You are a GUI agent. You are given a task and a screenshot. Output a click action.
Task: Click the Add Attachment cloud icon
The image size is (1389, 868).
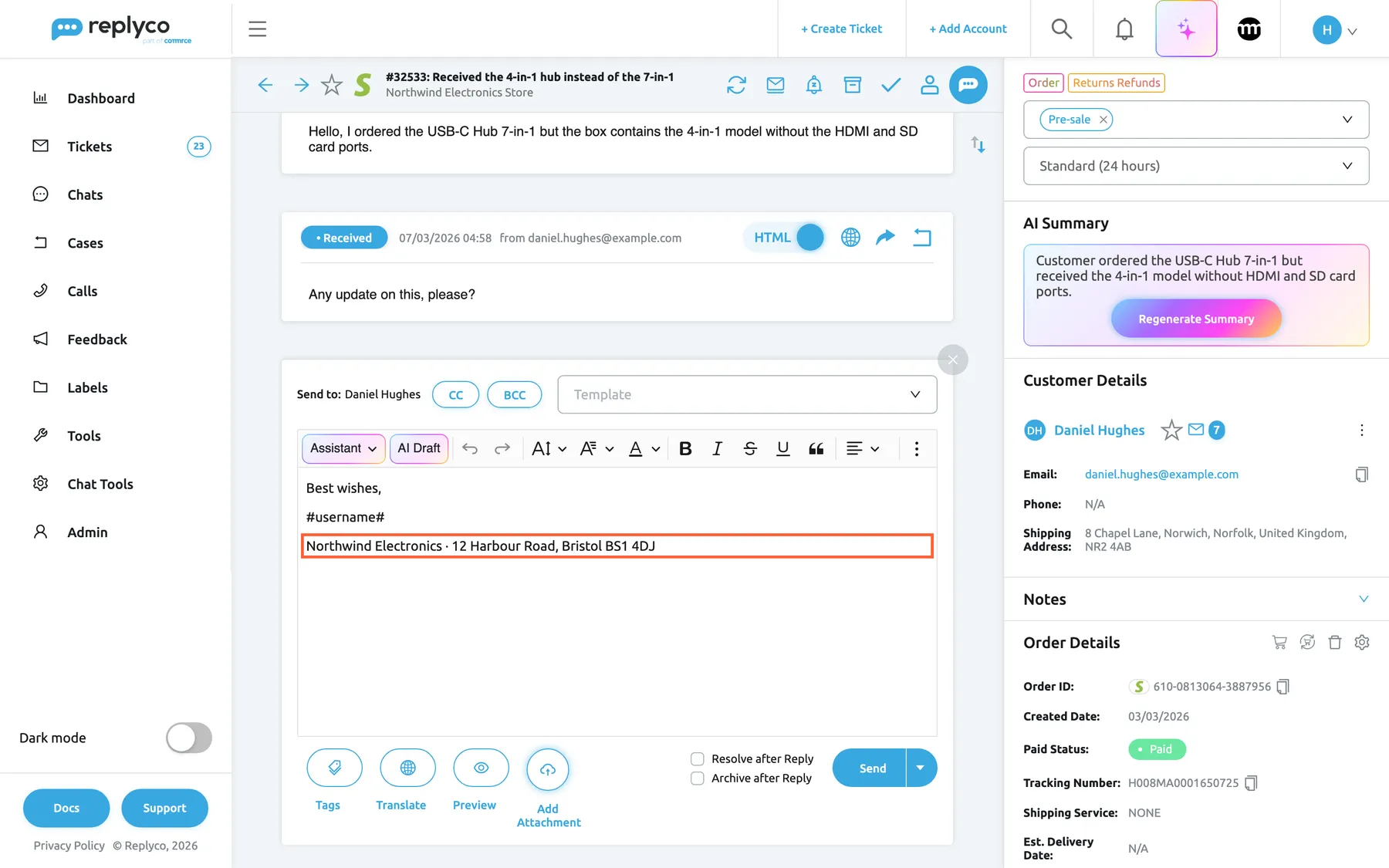coord(548,769)
